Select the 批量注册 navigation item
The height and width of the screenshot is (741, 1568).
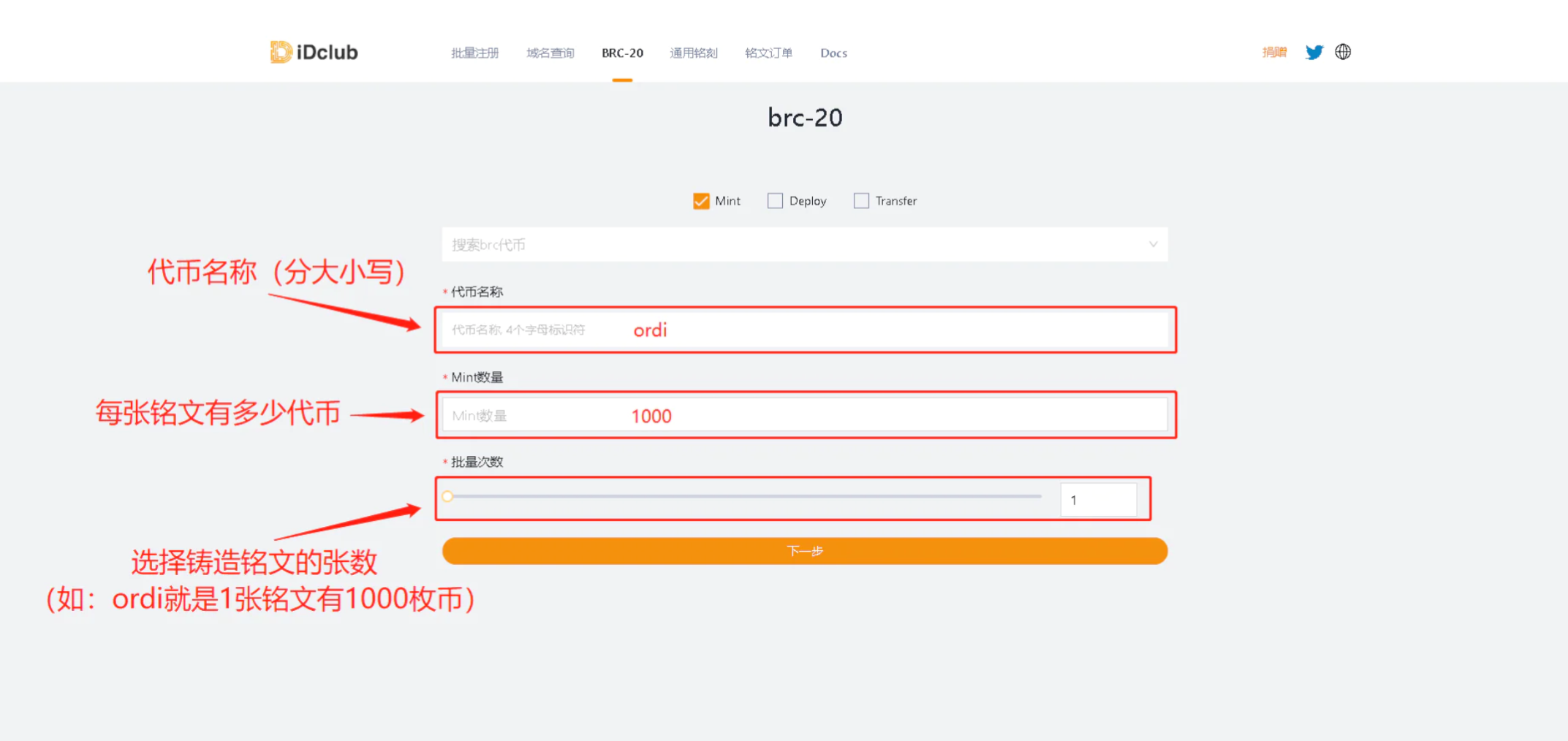(474, 53)
